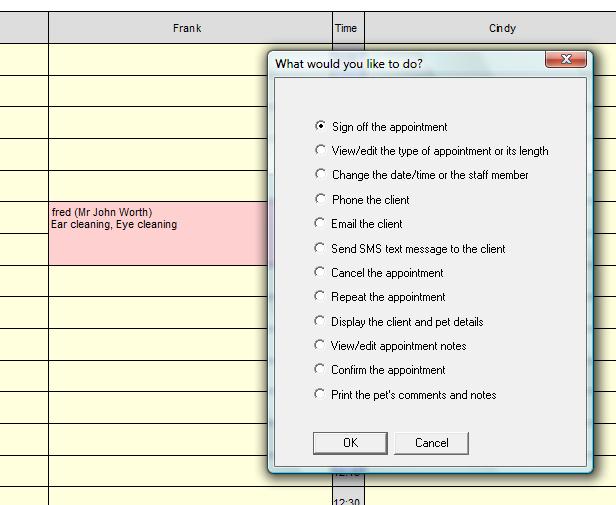Viewport: 616px width, 505px height.
Task: Click the Time column header
Action: 346,28
